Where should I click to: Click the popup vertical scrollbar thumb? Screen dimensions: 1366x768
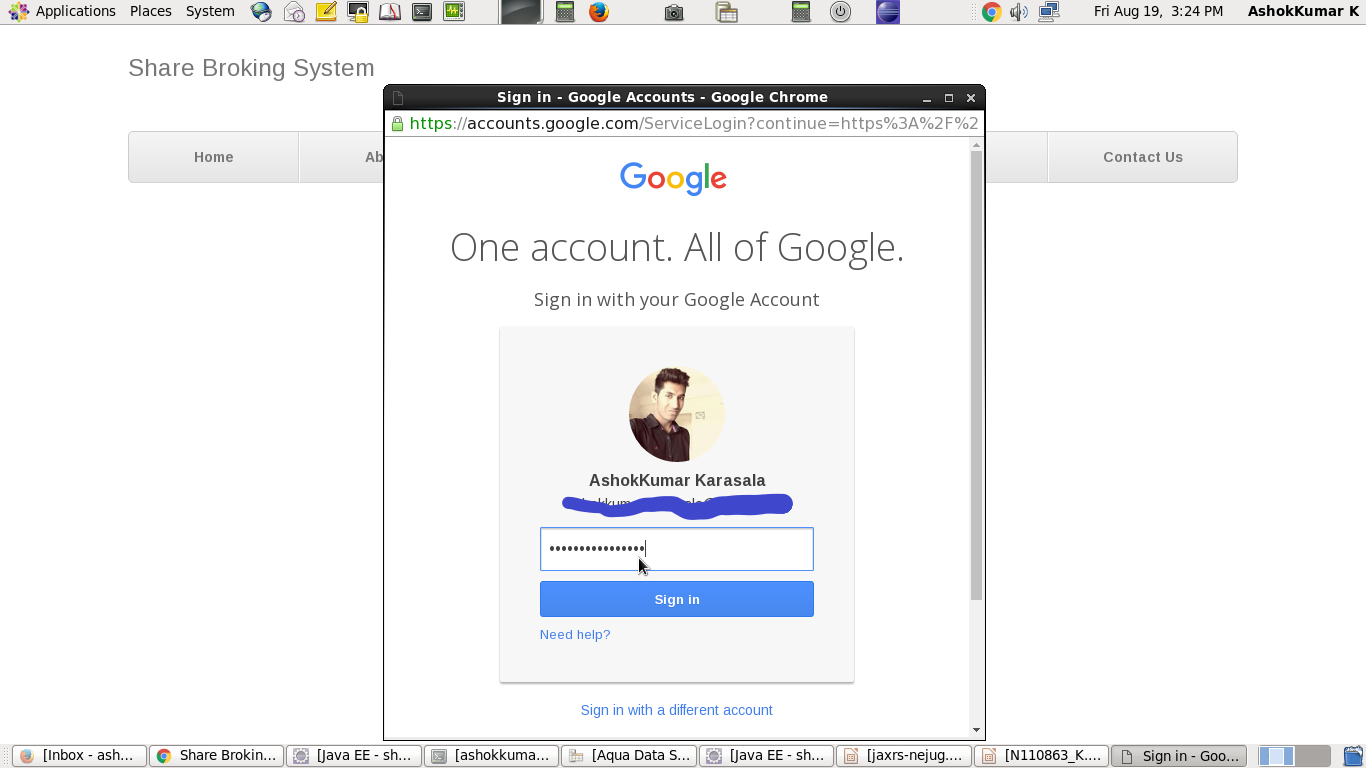point(977,376)
